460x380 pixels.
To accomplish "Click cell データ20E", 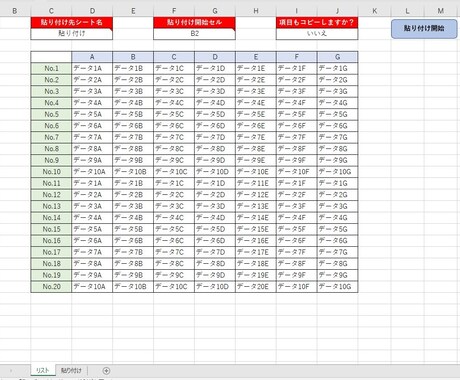I will (x=256, y=287).
